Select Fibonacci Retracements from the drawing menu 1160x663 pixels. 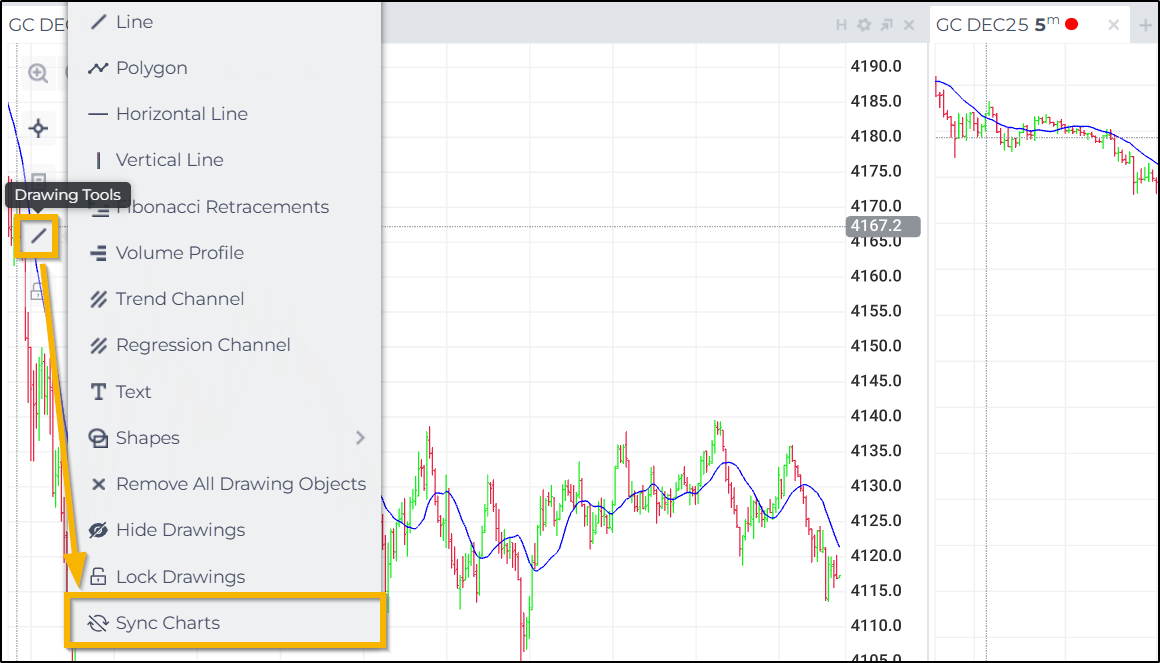coord(224,207)
